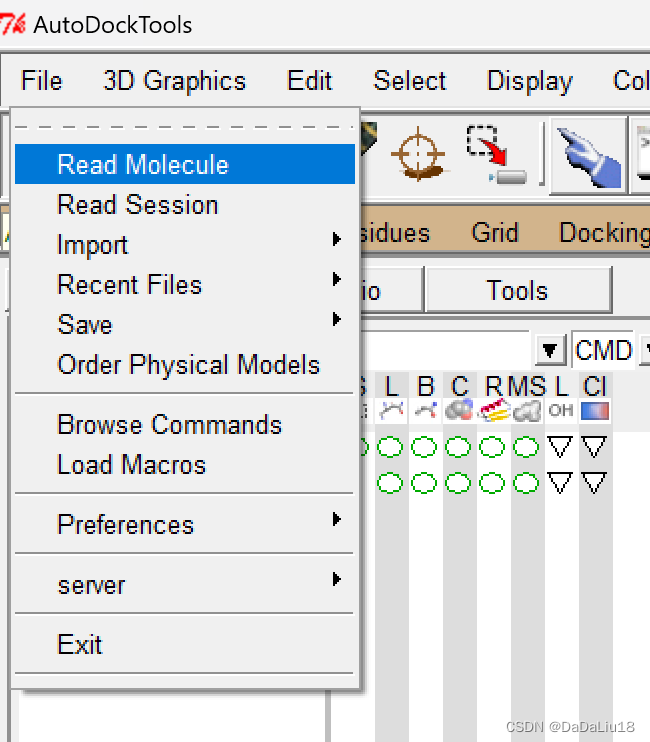The width and height of the screenshot is (650, 742).
Task: Toggle CPK circle in first dashboard row
Action: coord(458,447)
